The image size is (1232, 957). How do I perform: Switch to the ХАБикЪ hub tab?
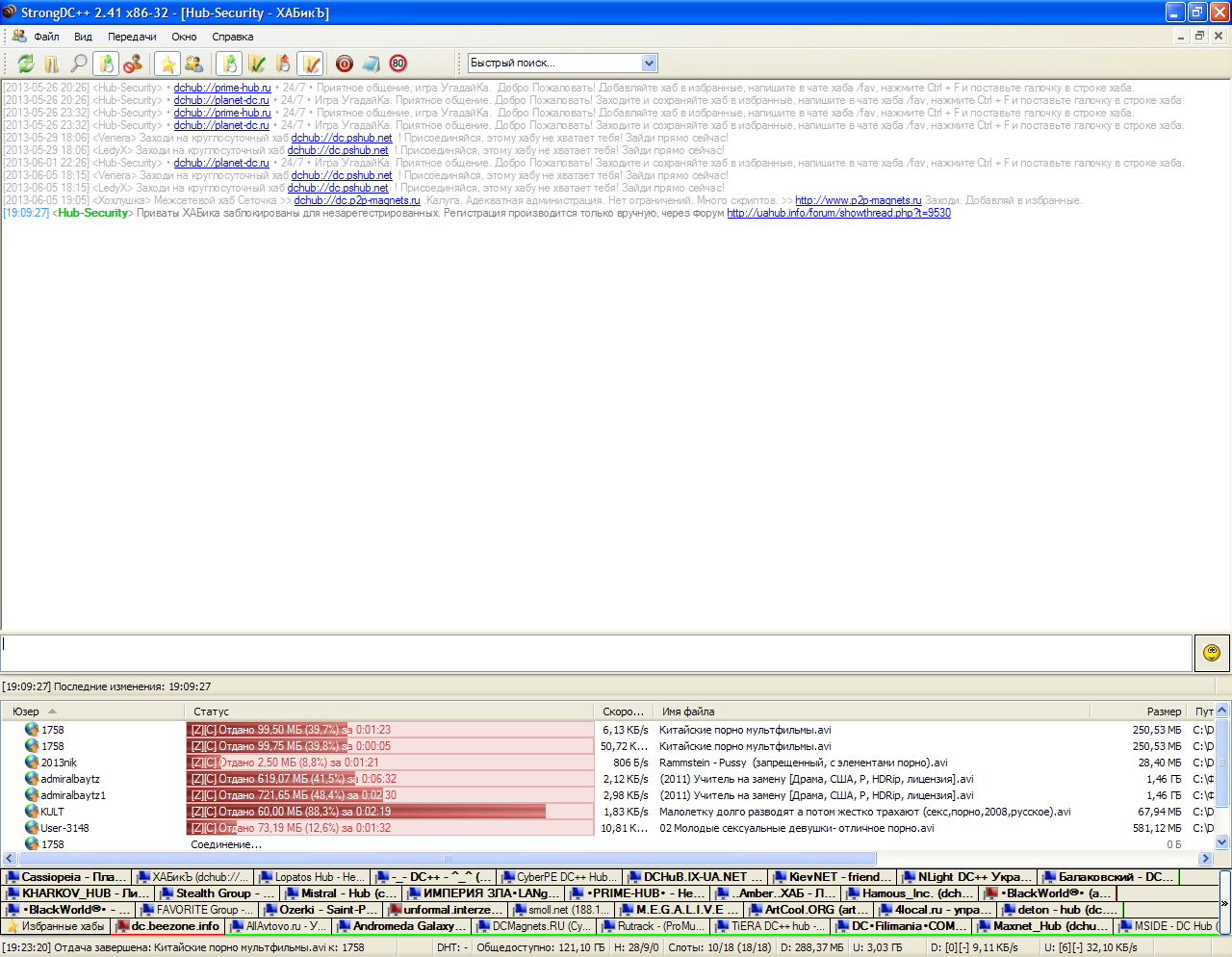(x=192, y=877)
